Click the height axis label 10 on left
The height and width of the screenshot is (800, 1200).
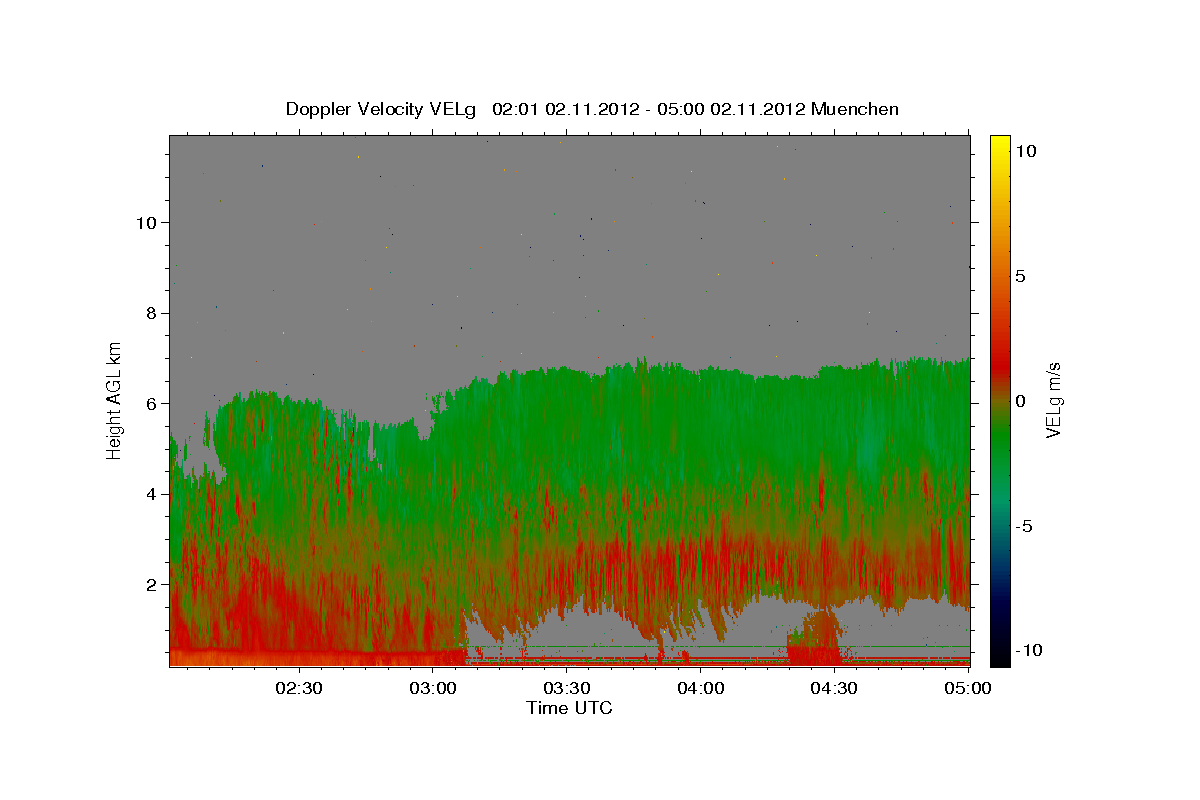click(145, 222)
